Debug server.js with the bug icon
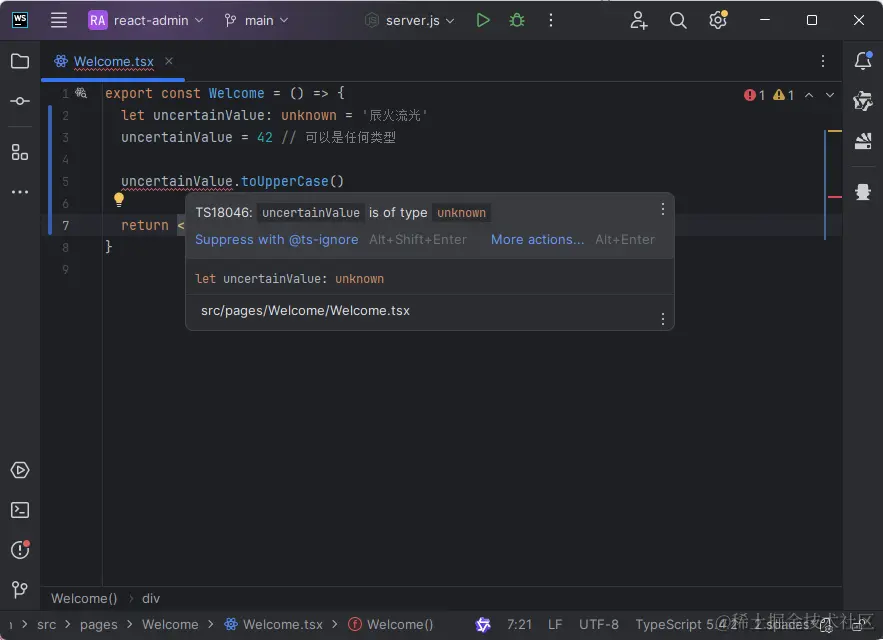Viewport: 883px width, 640px height. [x=516, y=20]
